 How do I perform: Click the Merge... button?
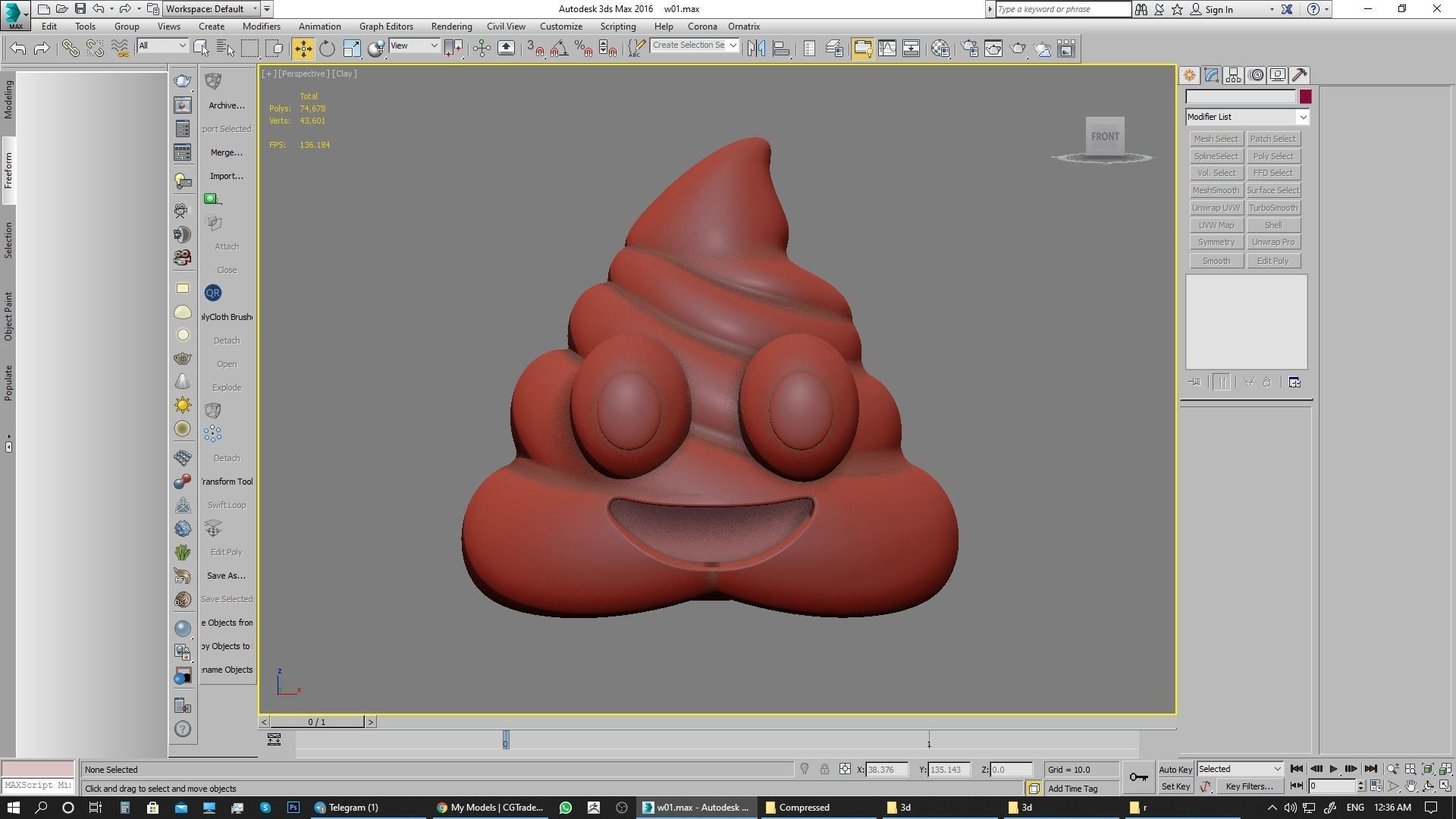point(226,152)
